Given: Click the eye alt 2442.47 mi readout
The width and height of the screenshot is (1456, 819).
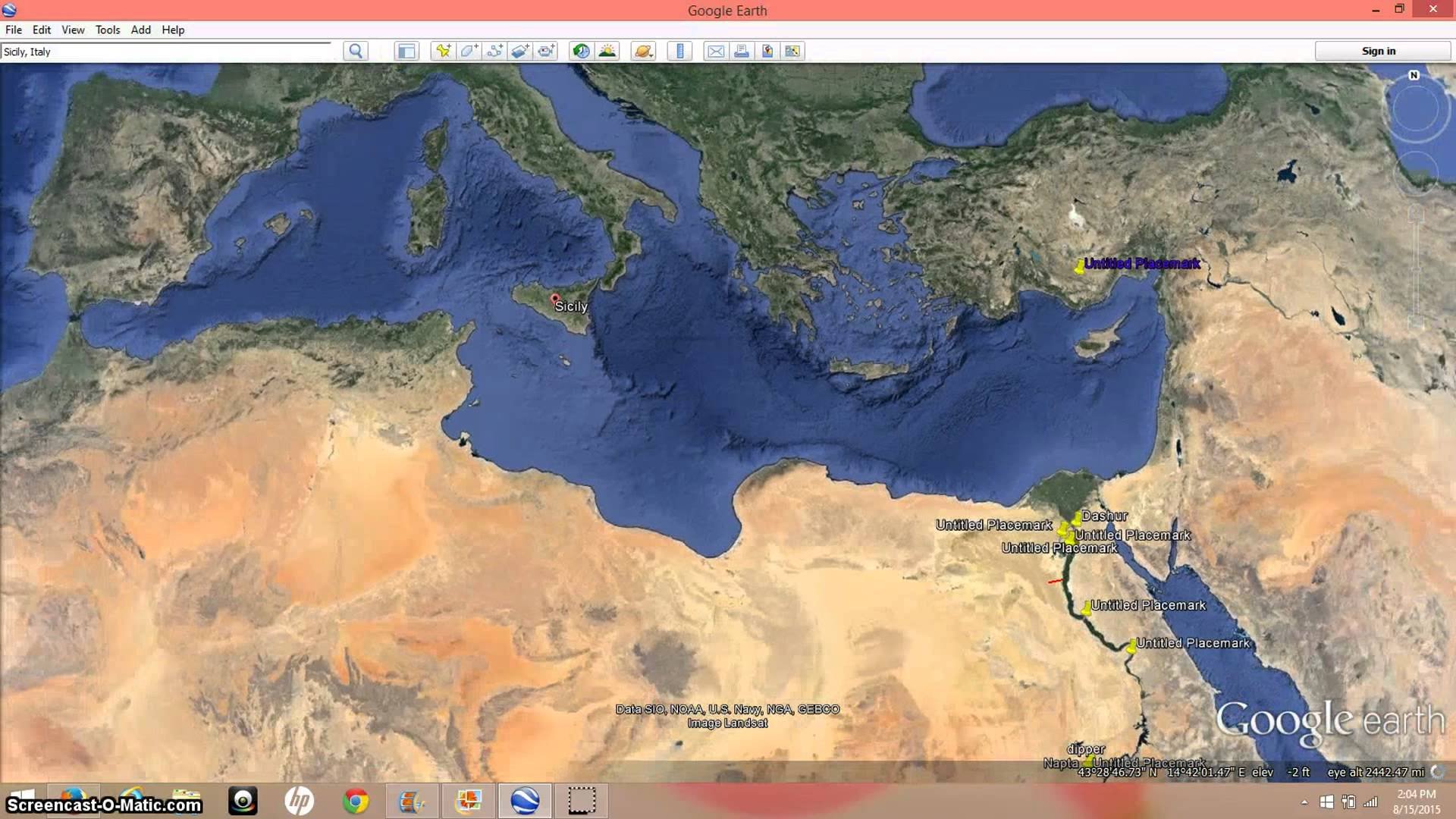Looking at the screenshot, I should click(1376, 772).
